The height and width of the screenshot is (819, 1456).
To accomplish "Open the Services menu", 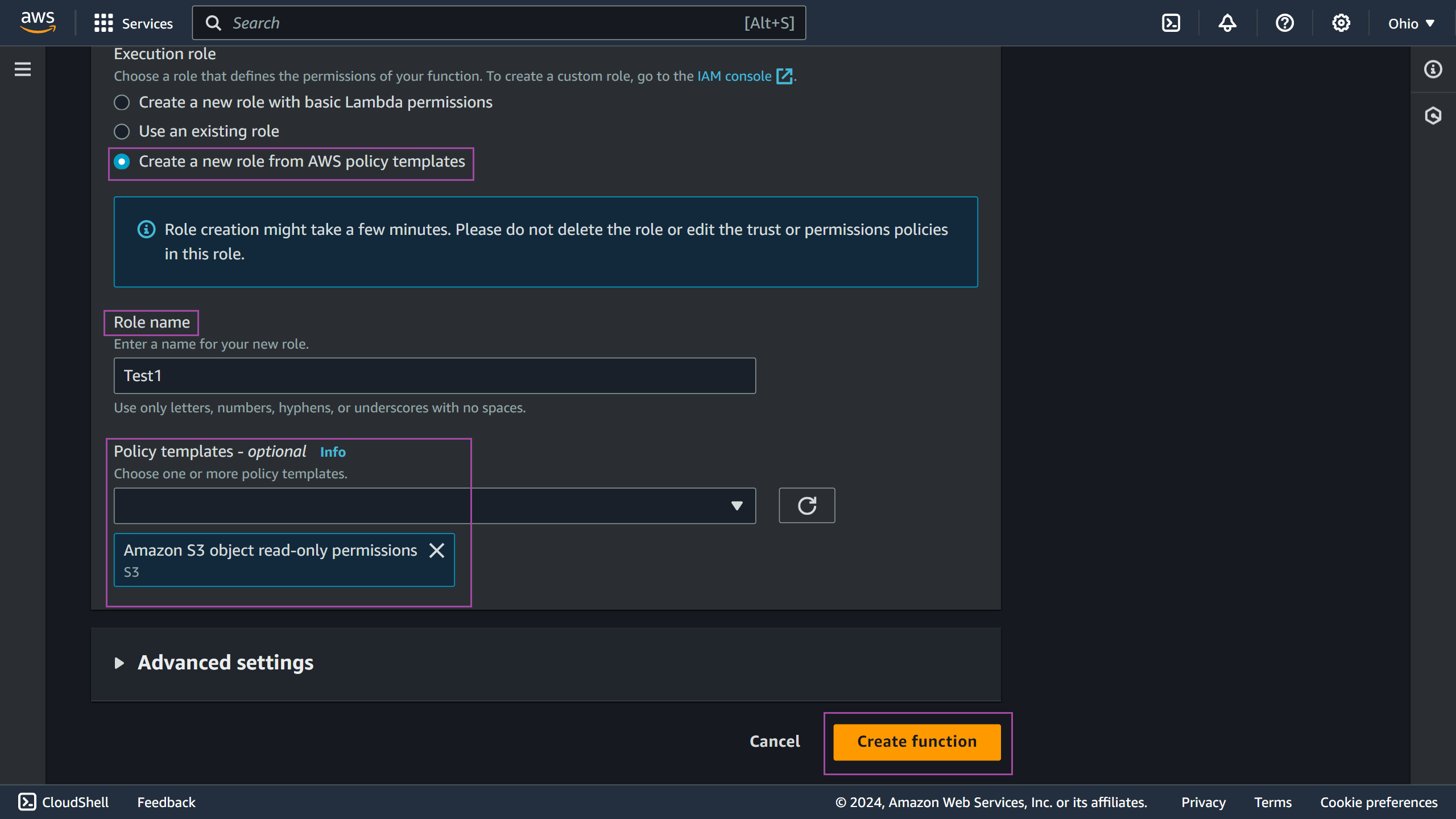I will point(133,23).
